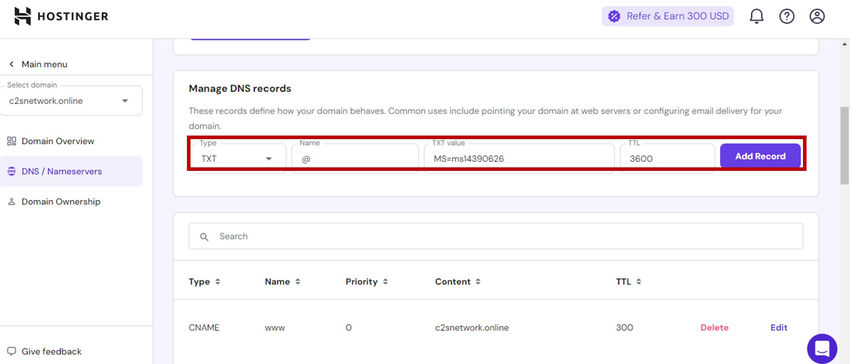This screenshot has width=850, height=364.
Task: Click the Add Record button
Action: (x=760, y=156)
